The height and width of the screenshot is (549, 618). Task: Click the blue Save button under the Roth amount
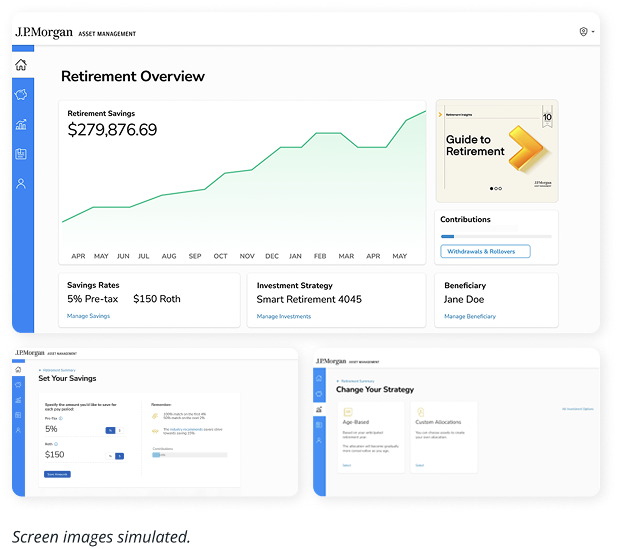[x=57, y=474]
